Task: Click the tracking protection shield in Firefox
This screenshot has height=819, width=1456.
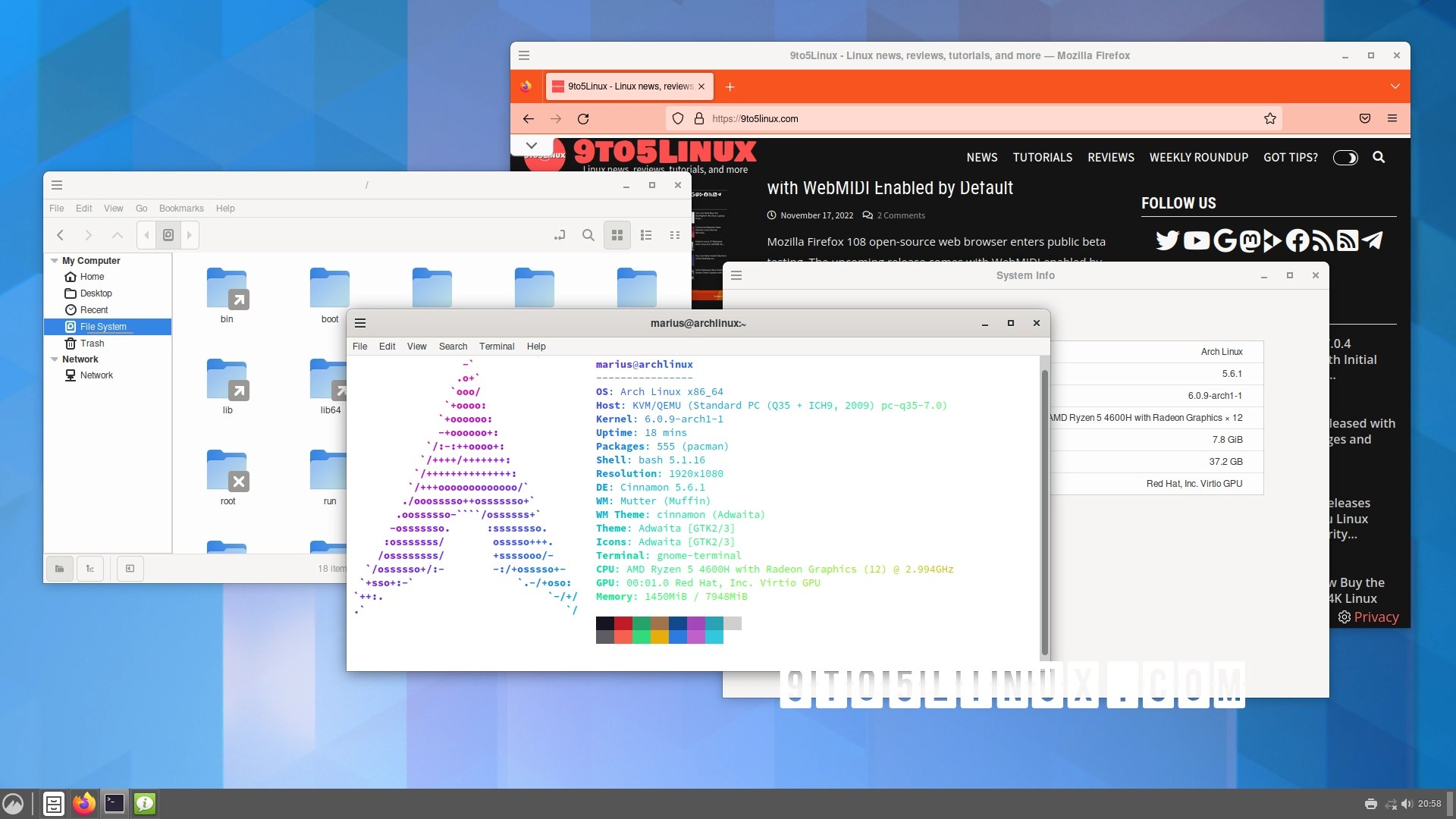Action: pos(677,118)
